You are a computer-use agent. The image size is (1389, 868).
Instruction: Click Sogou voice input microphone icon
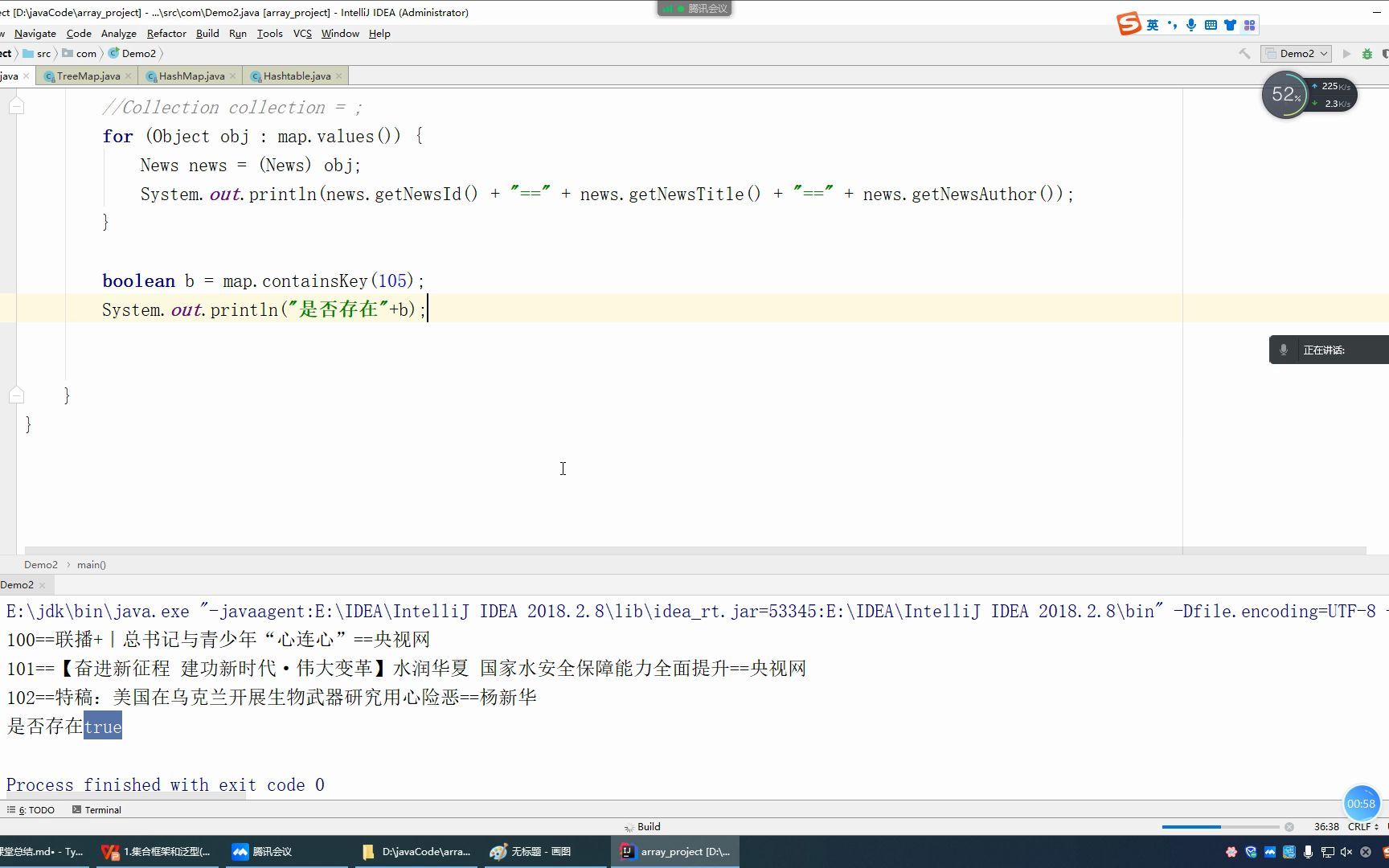(x=1191, y=25)
